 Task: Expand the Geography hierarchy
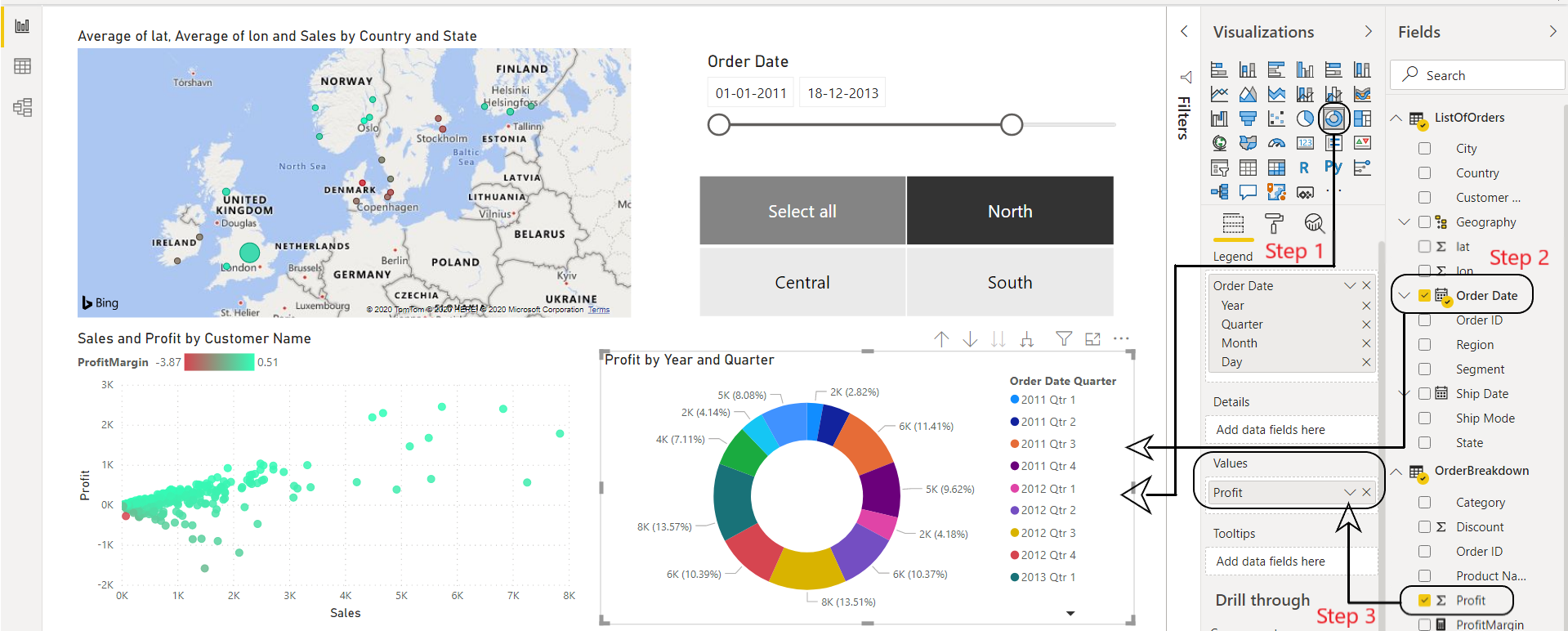coord(1404,222)
